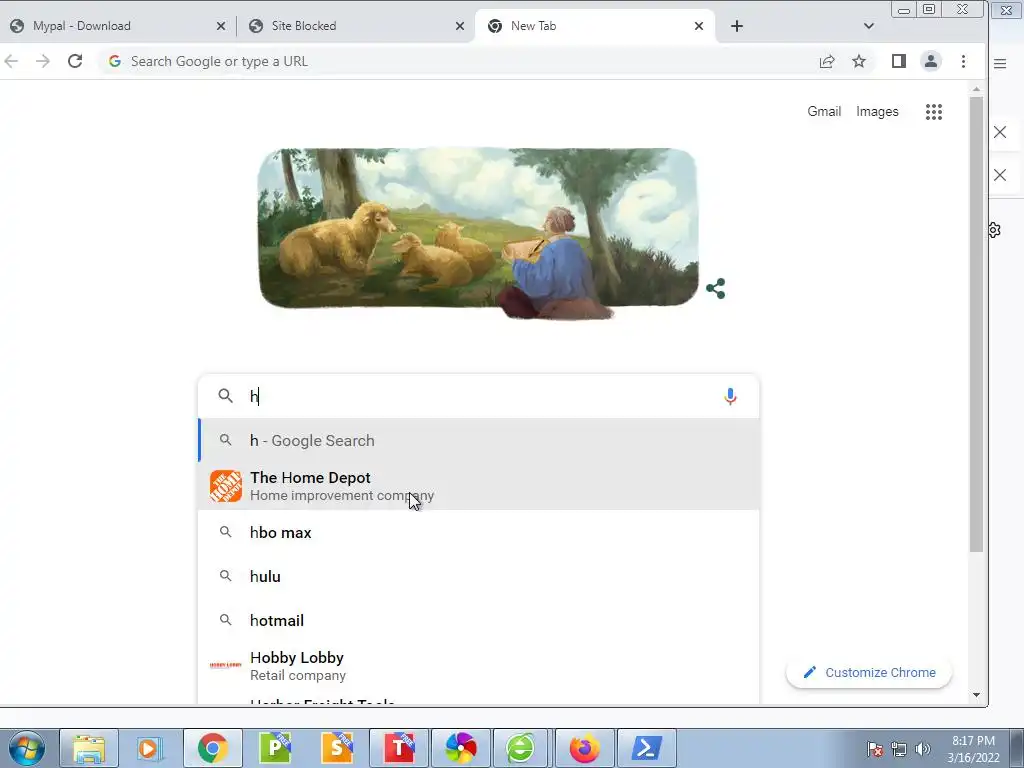Open the side panel icon
This screenshot has width=1024, height=768.
coord(899,61)
